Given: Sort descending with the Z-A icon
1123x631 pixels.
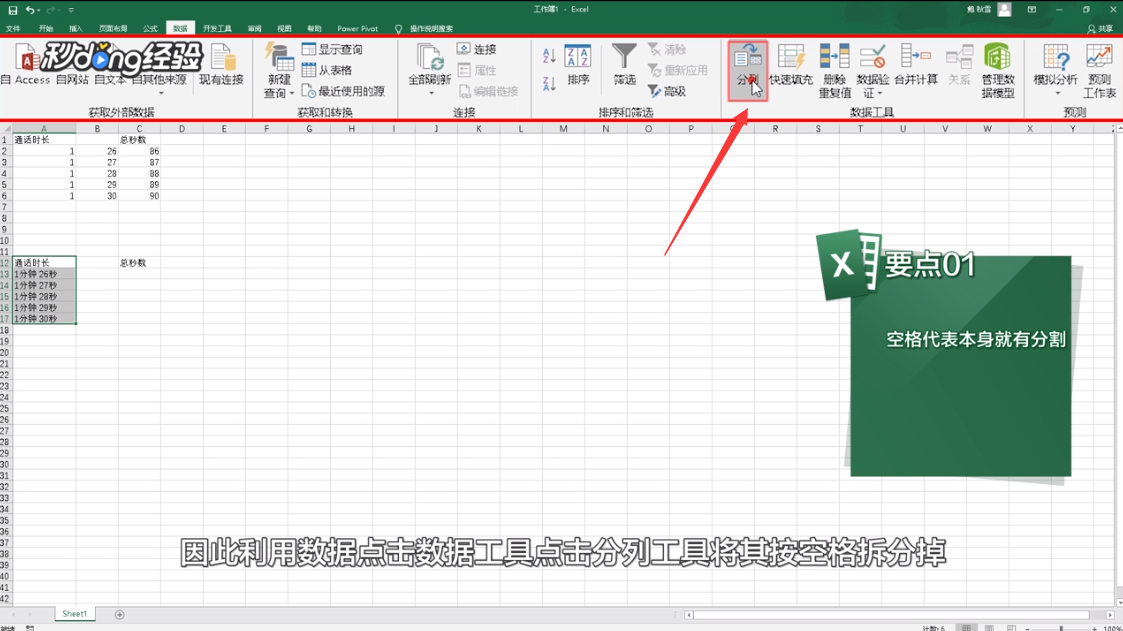Looking at the screenshot, I should click(x=549, y=83).
